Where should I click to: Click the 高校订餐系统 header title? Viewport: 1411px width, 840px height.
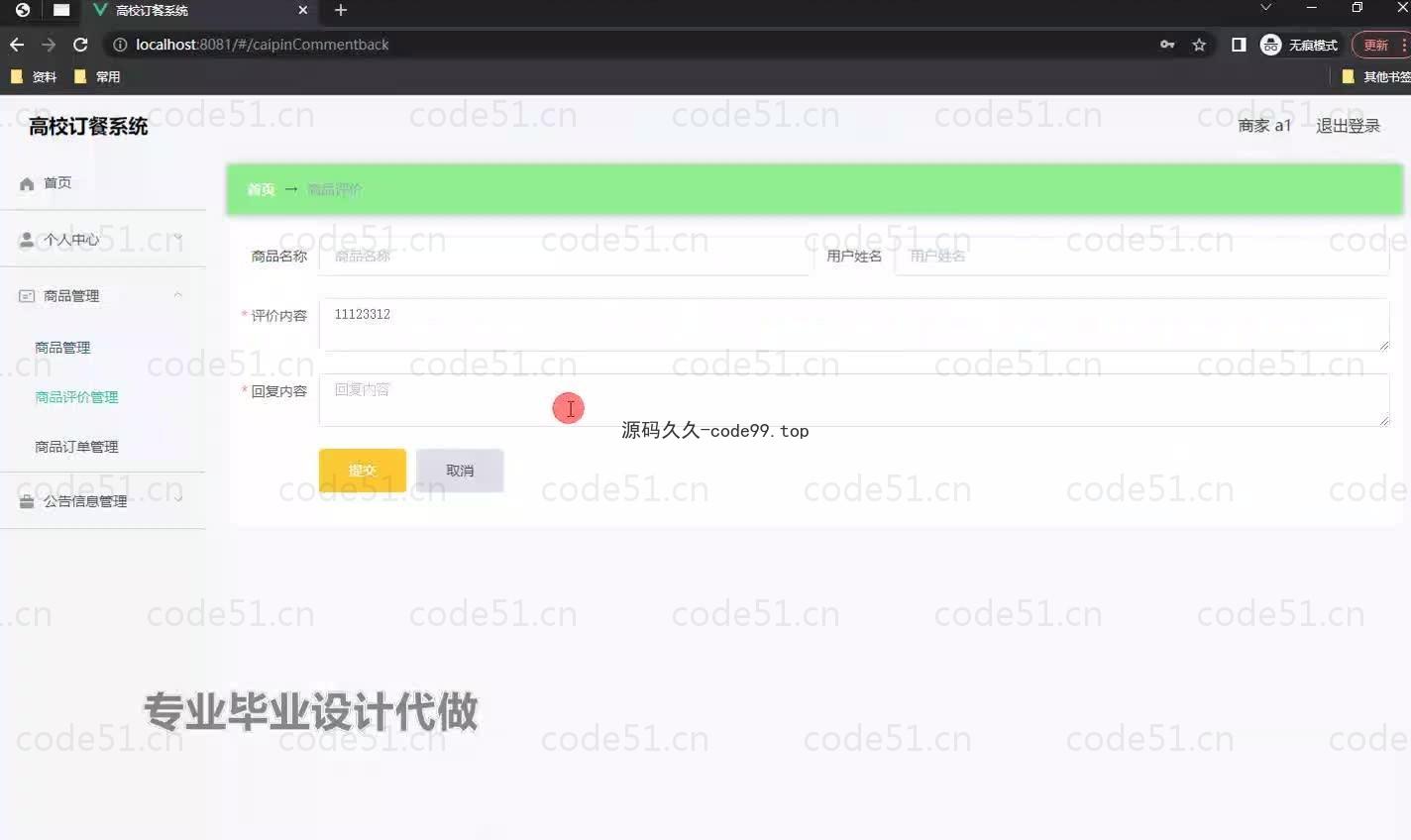pos(88,127)
